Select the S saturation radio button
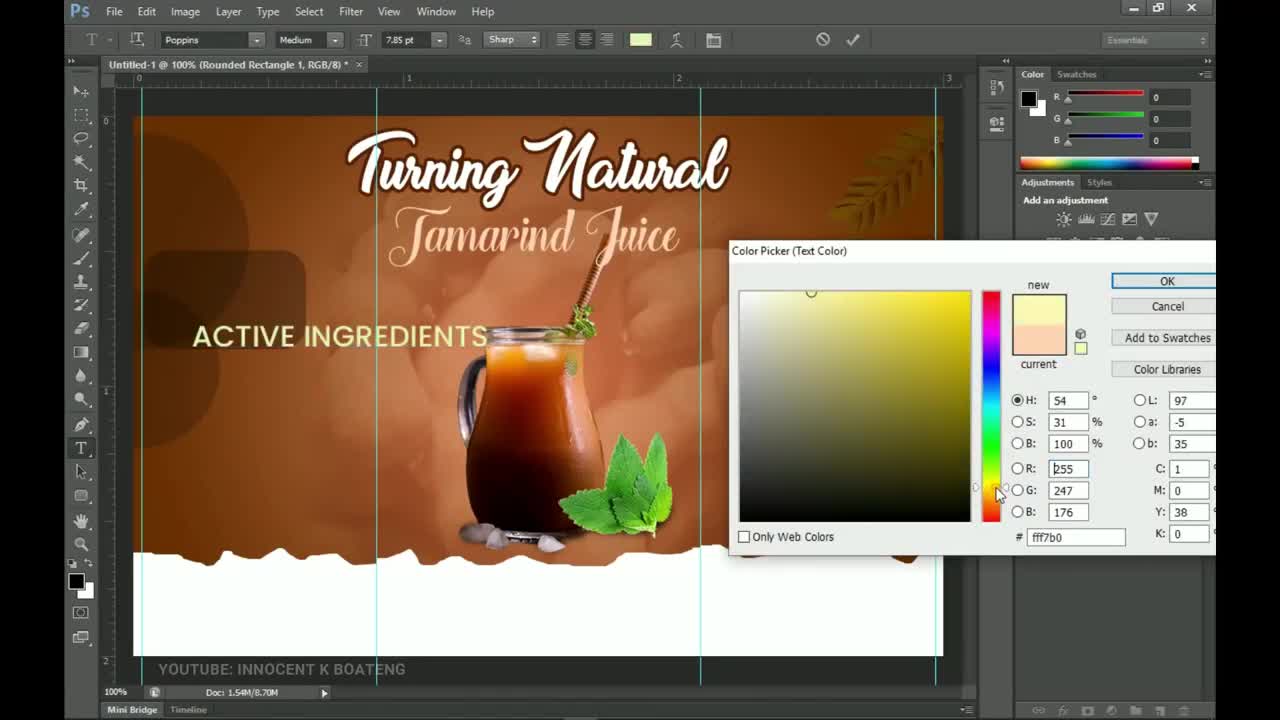 point(1018,422)
